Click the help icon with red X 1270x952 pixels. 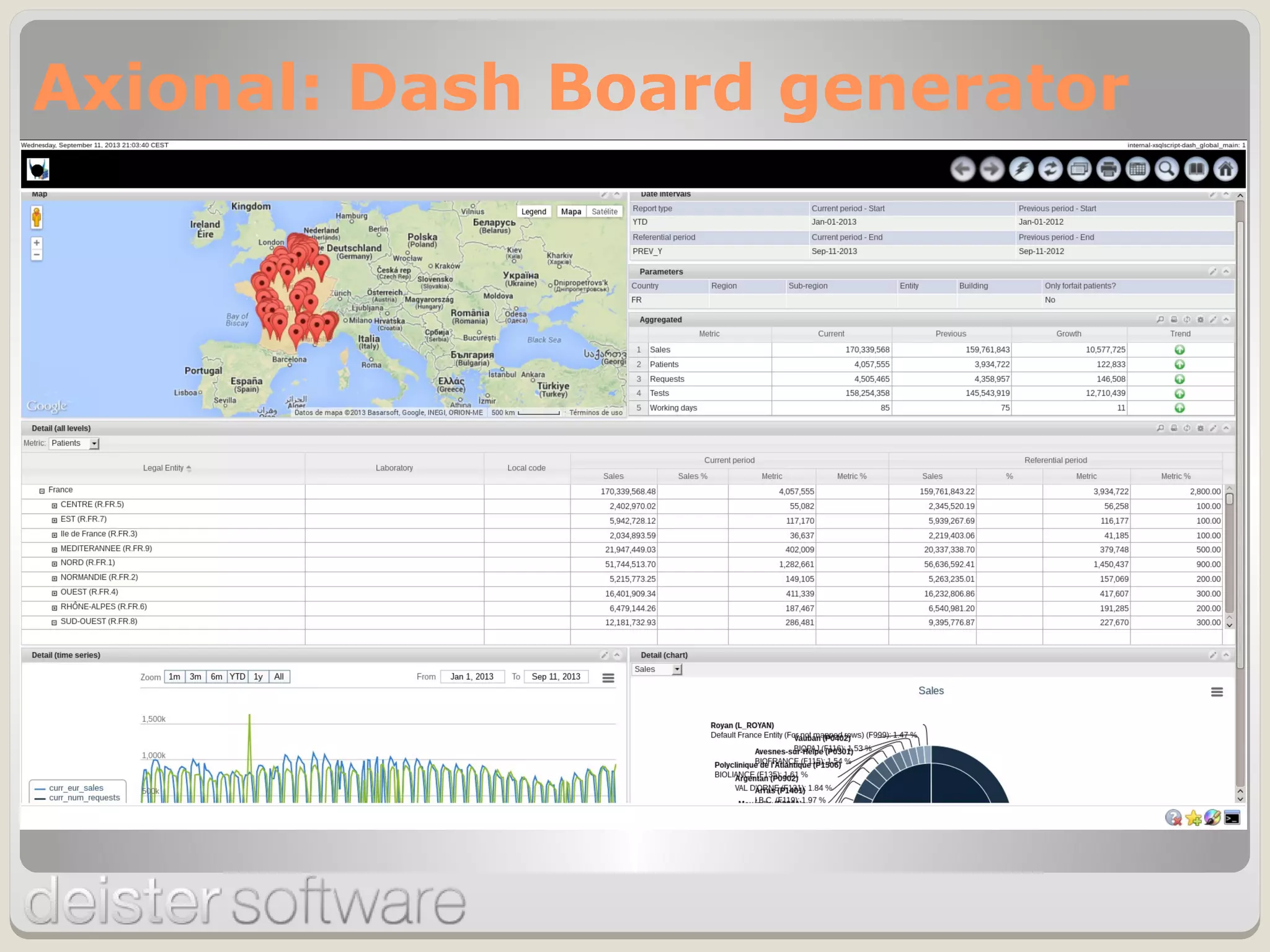[1173, 818]
